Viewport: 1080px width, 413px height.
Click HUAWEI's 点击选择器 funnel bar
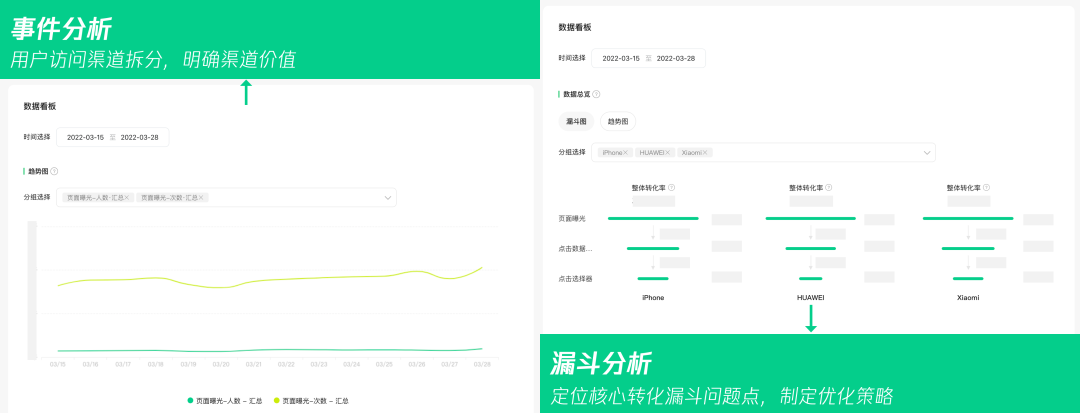tap(811, 279)
